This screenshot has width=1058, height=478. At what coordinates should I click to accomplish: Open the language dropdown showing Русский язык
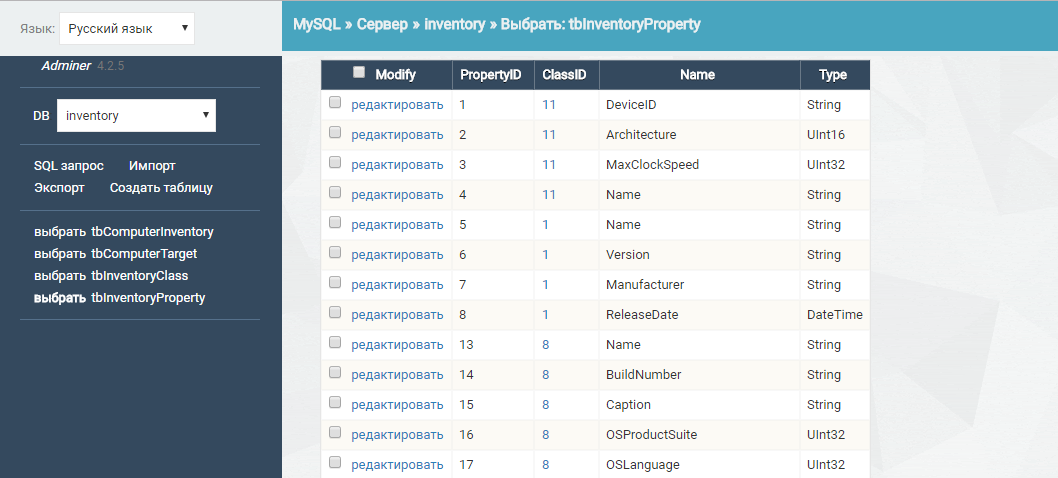(127, 29)
